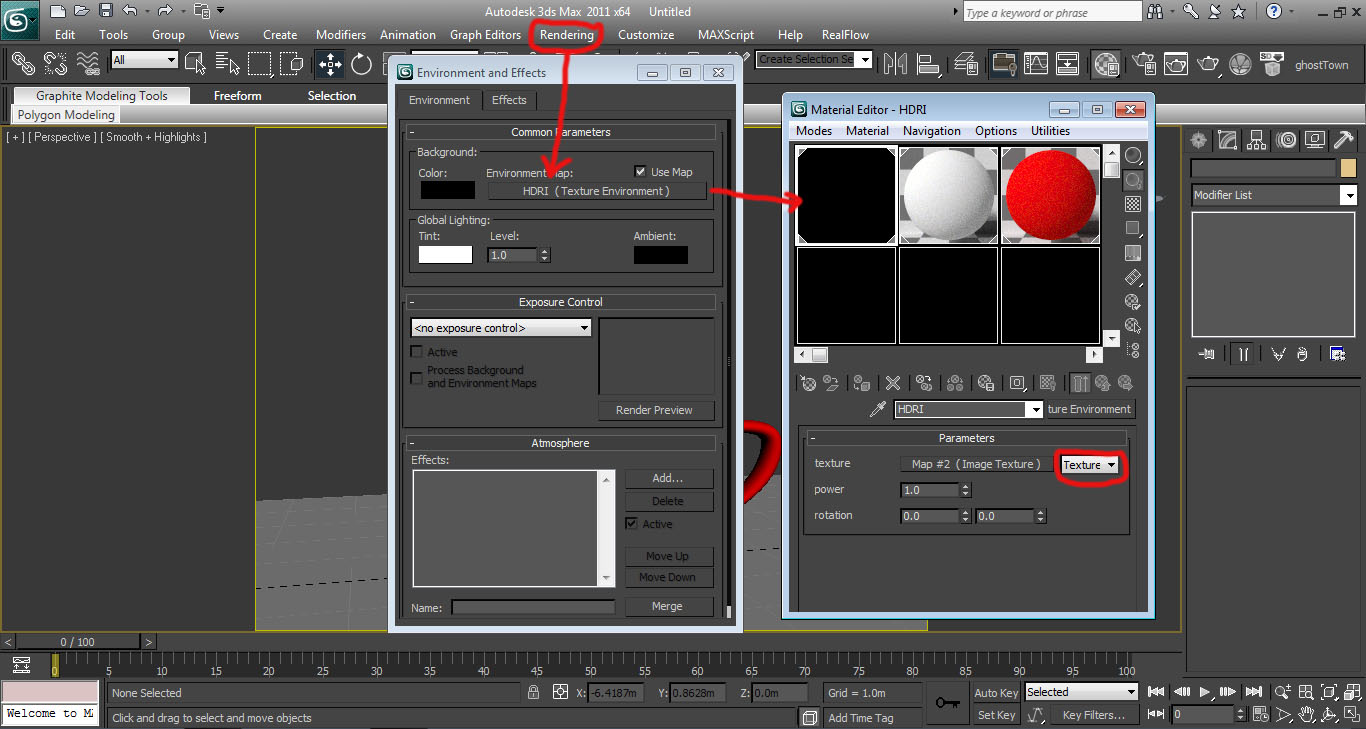Click the Render Preview button
Image resolution: width=1366 pixels, height=729 pixels.
pyautogui.click(x=654, y=410)
